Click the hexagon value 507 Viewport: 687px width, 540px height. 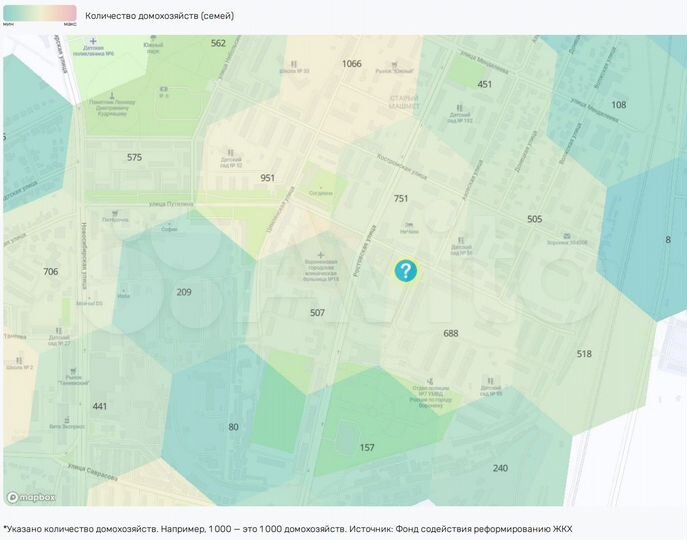point(317,313)
